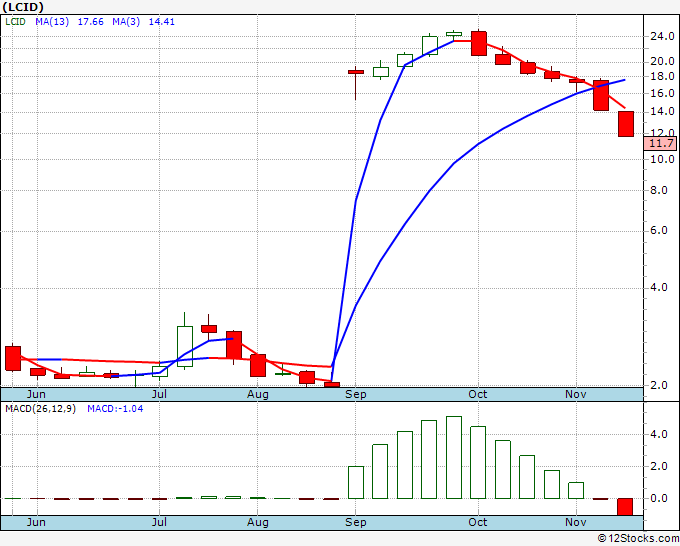Click the highlighted 11.7 current price tag
680x546 pixels.
point(661,143)
